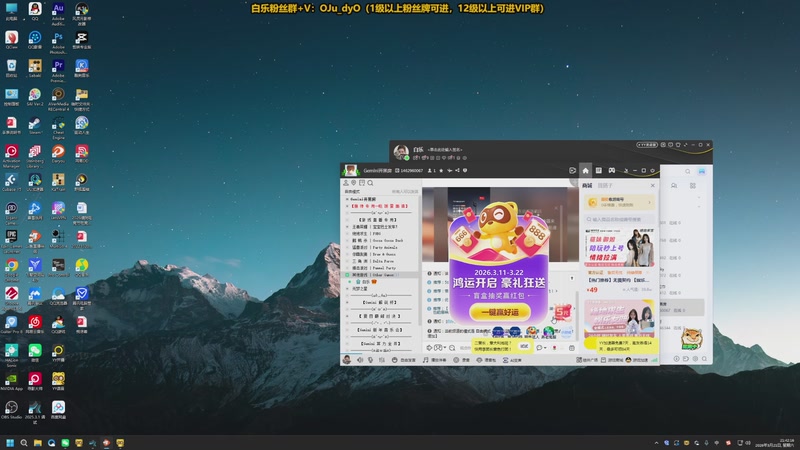The width and height of the screenshot is (800, 450).
Task: Switch to the 商城 tab in right panel
Action: pos(587,185)
